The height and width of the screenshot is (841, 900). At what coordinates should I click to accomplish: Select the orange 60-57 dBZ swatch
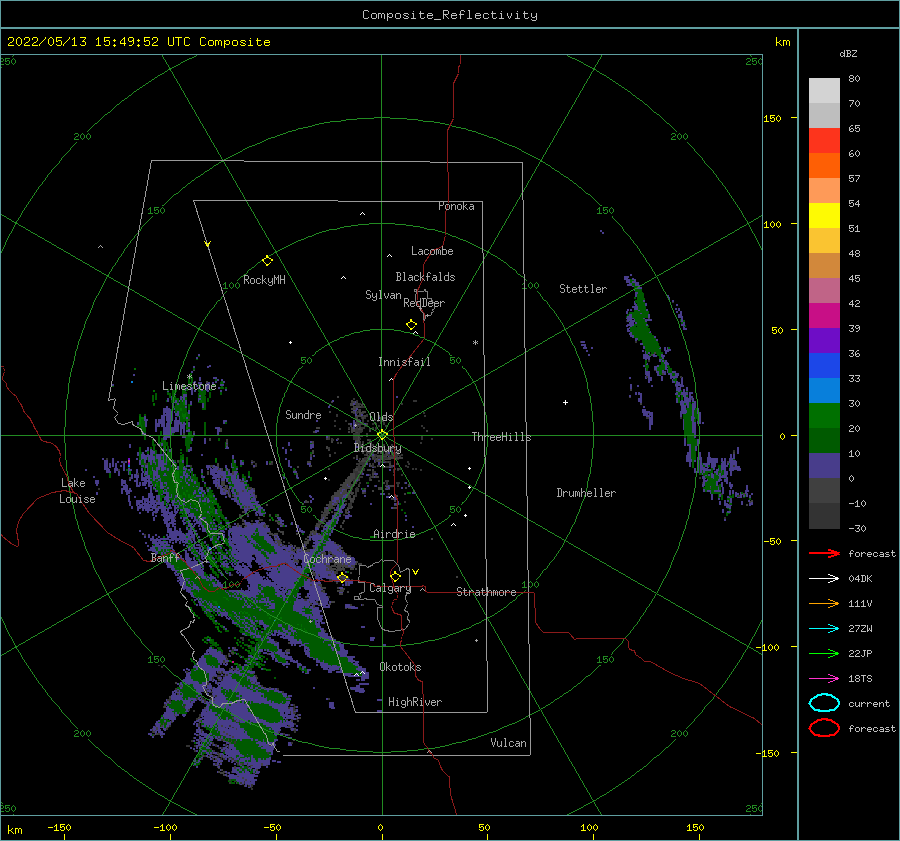point(824,166)
